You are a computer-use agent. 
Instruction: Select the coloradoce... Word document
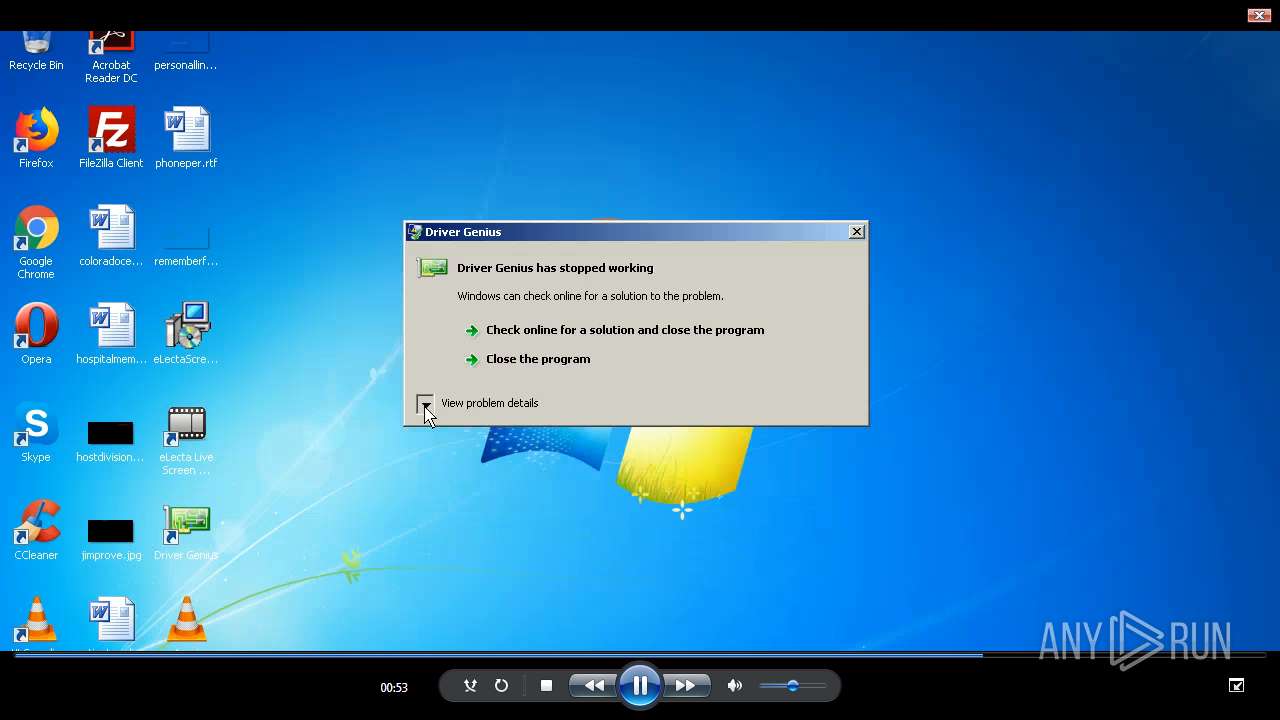(x=111, y=236)
